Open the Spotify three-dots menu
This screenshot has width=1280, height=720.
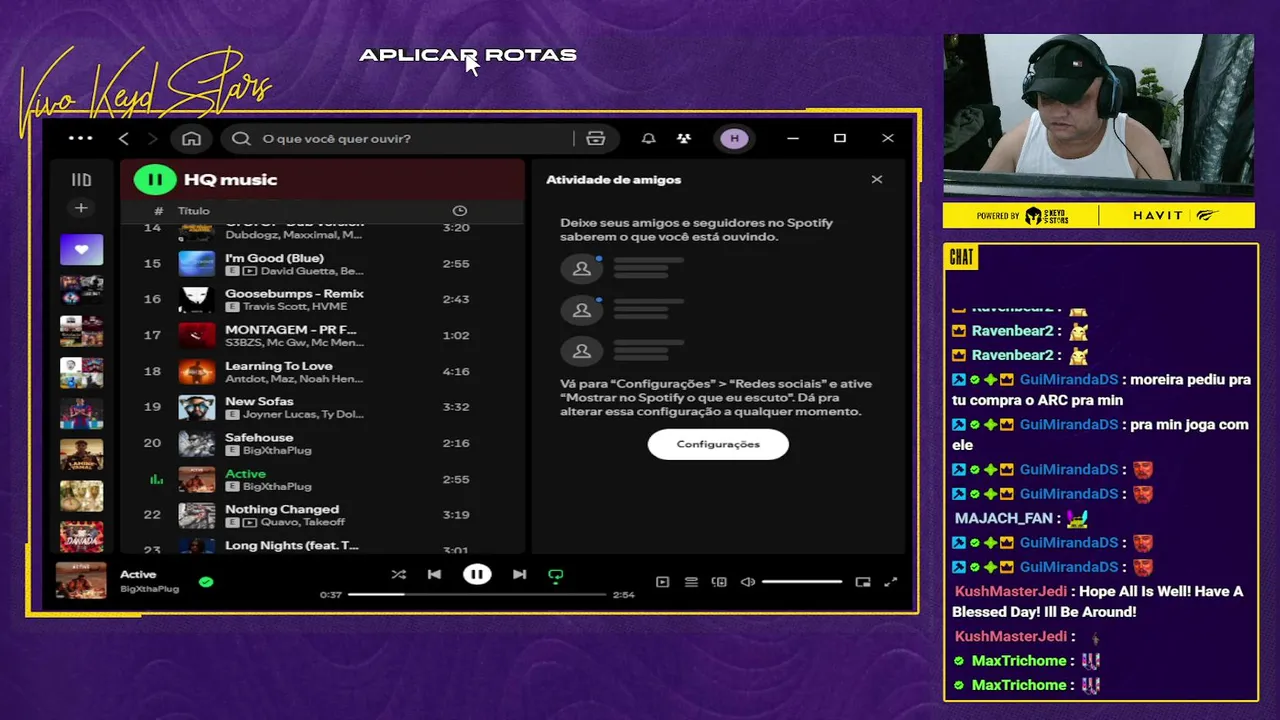pyautogui.click(x=81, y=138)
